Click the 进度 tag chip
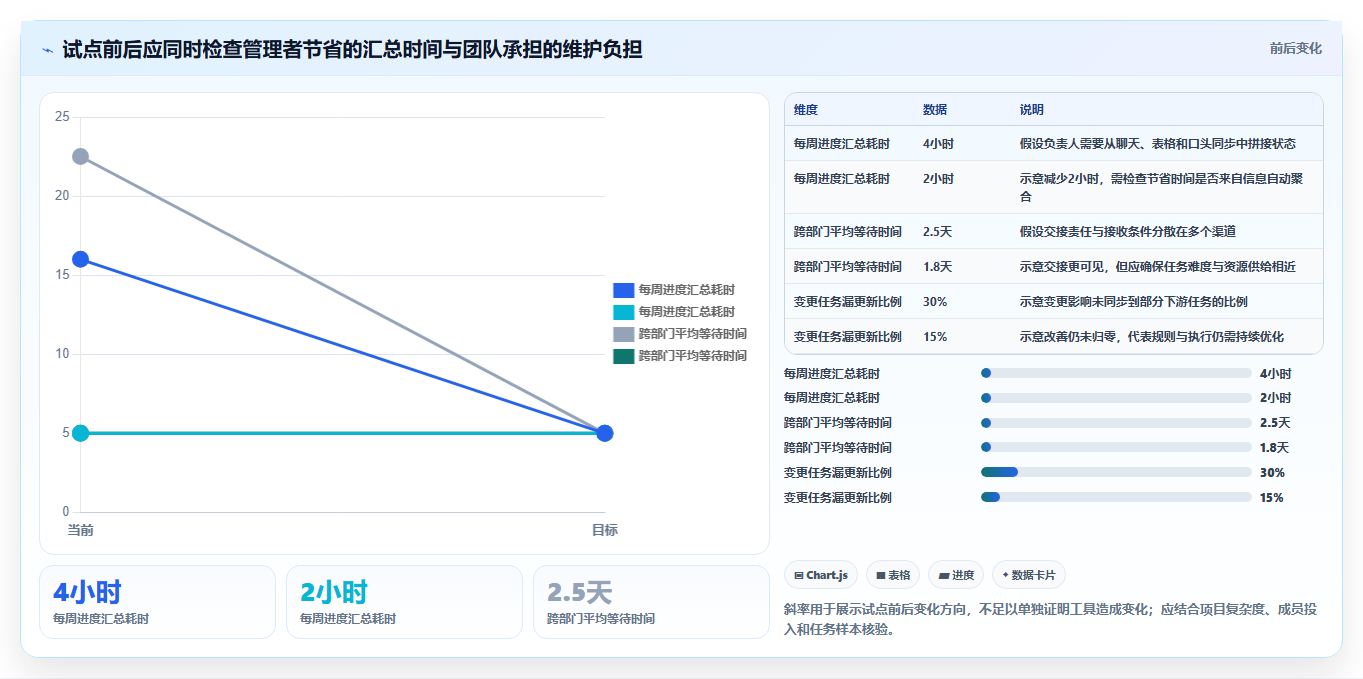The width and height of the screenshot is (1363, 679). [956, 575]
